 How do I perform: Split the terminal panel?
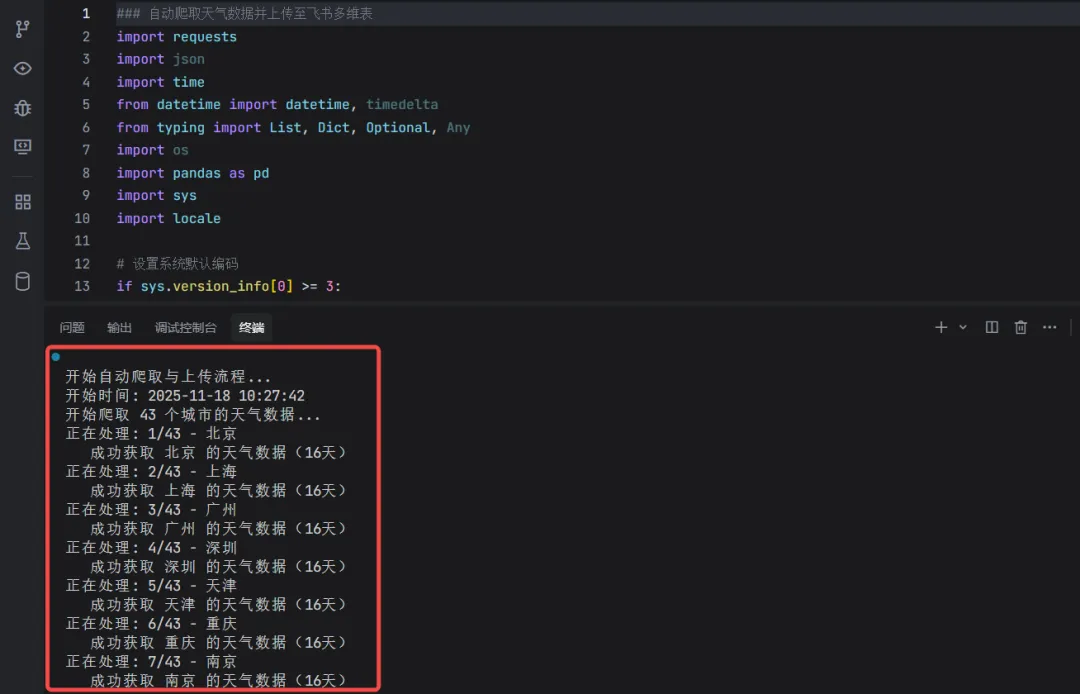point(990,327)
